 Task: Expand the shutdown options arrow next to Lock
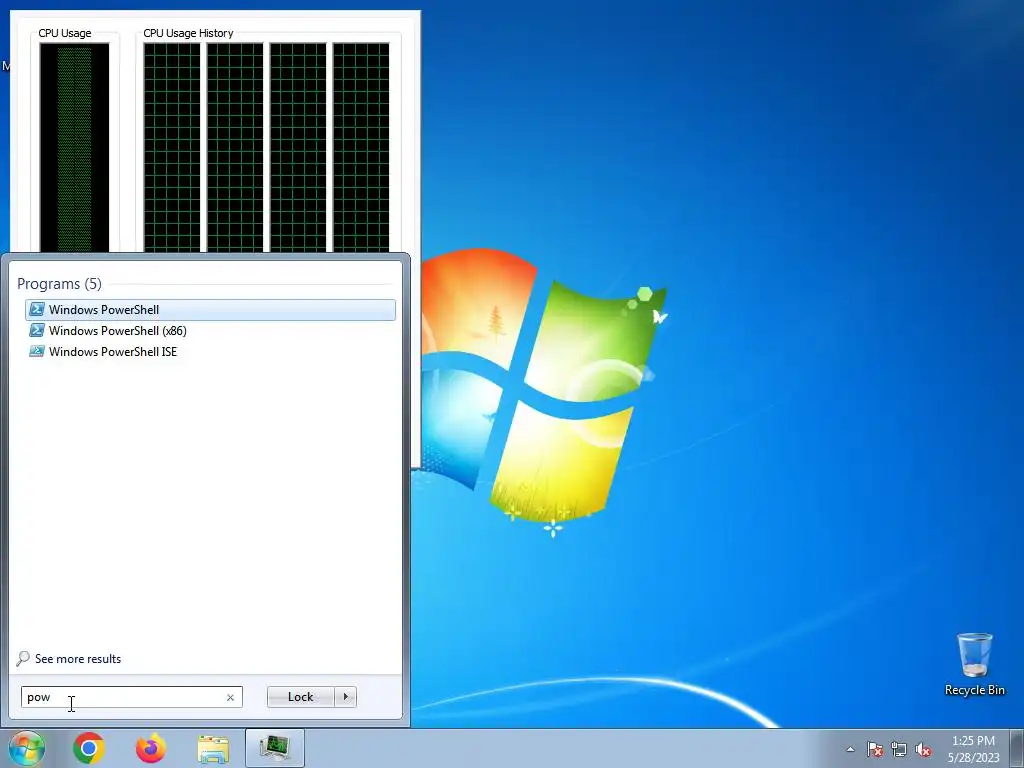point(345,697)
